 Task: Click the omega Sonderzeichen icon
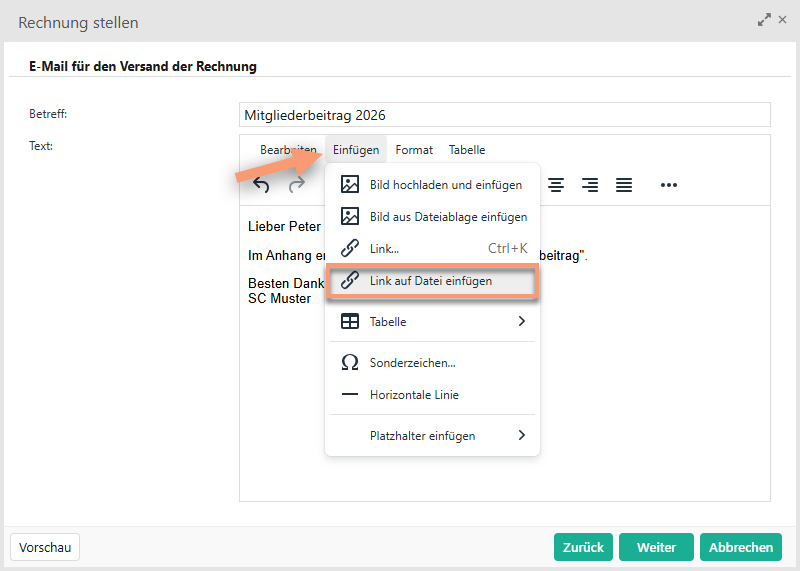(x=349, y=362)
